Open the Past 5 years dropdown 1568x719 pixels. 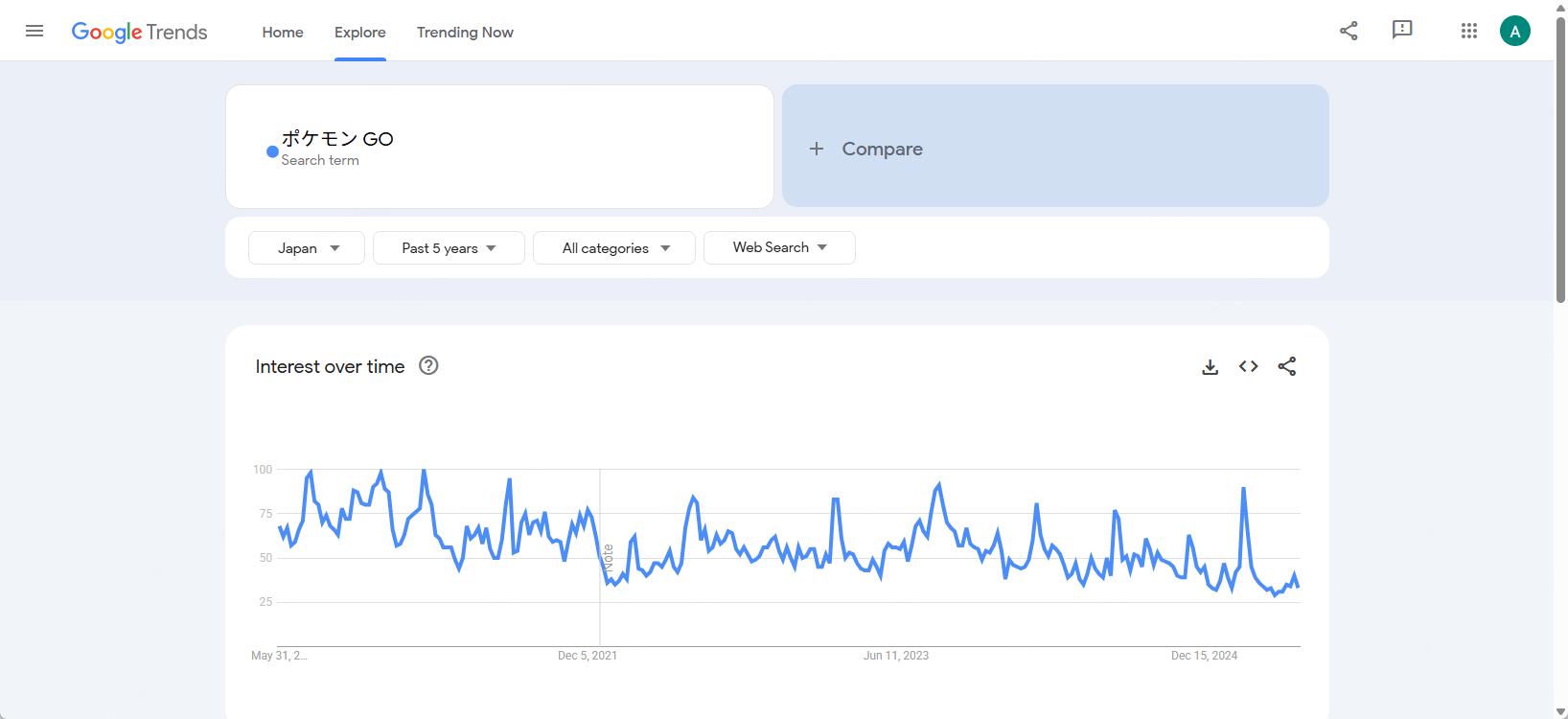(449, 247)
